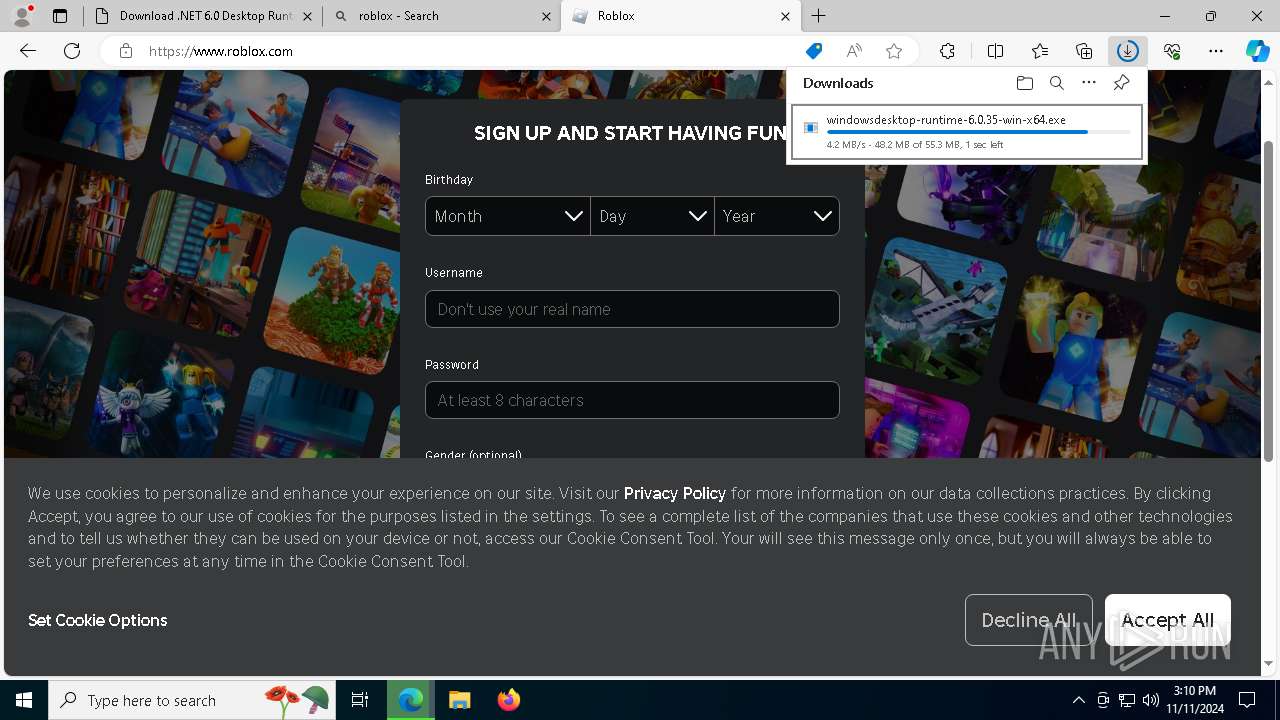Close the roblox - Search tab

pyautogui.click(x=546, y=16)
